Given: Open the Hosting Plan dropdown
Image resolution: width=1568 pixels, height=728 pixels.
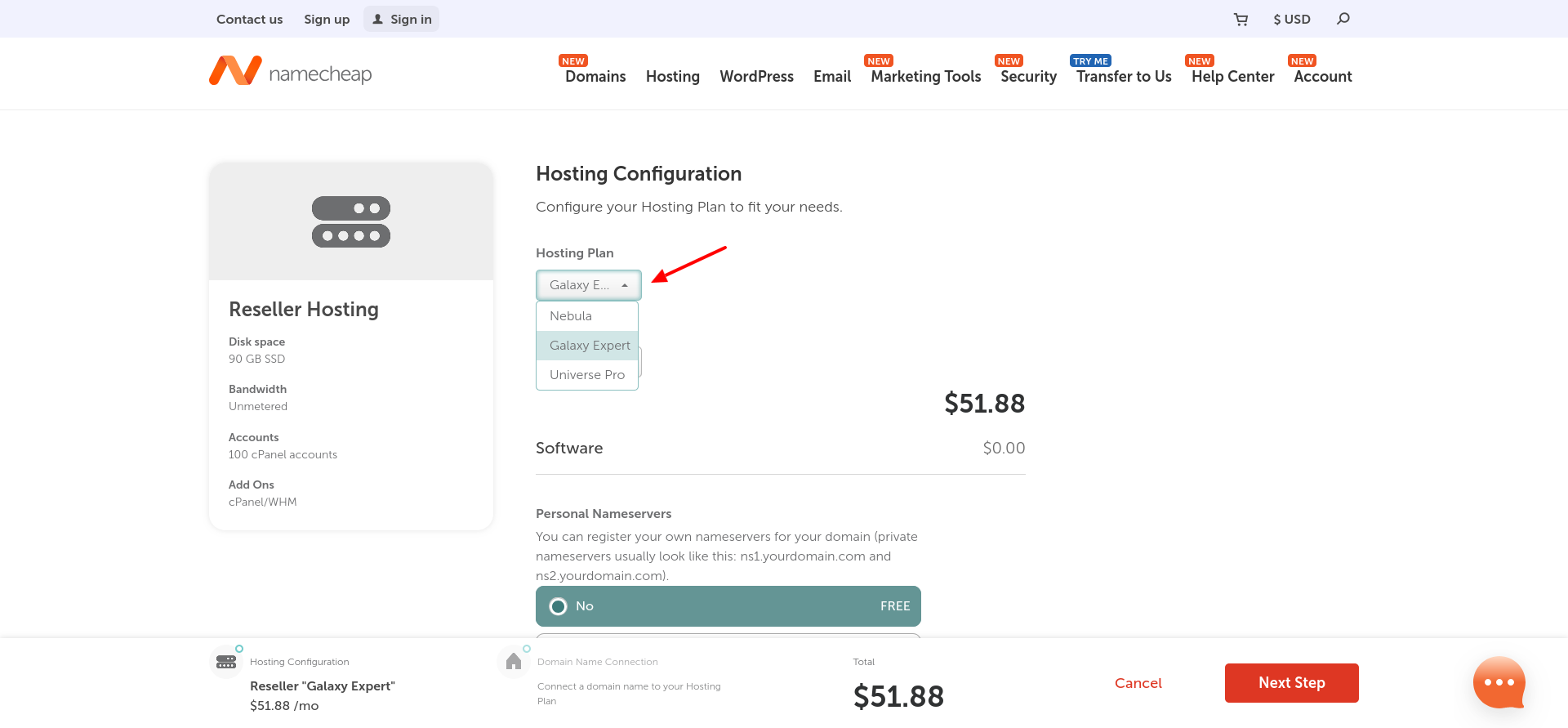Looking at the screenshot, I should coord(589,285).
